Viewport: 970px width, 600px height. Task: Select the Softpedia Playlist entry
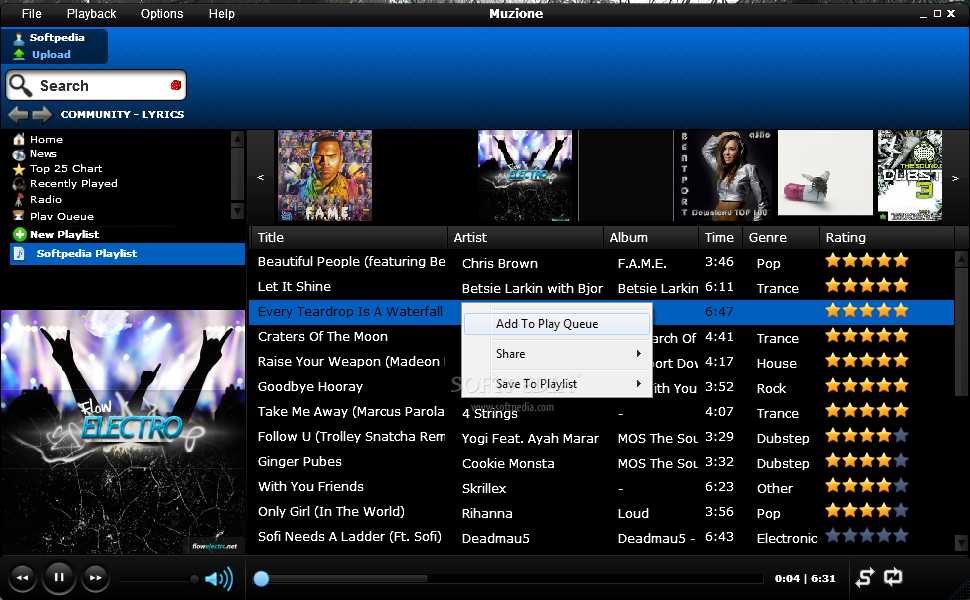coord(127,254)
